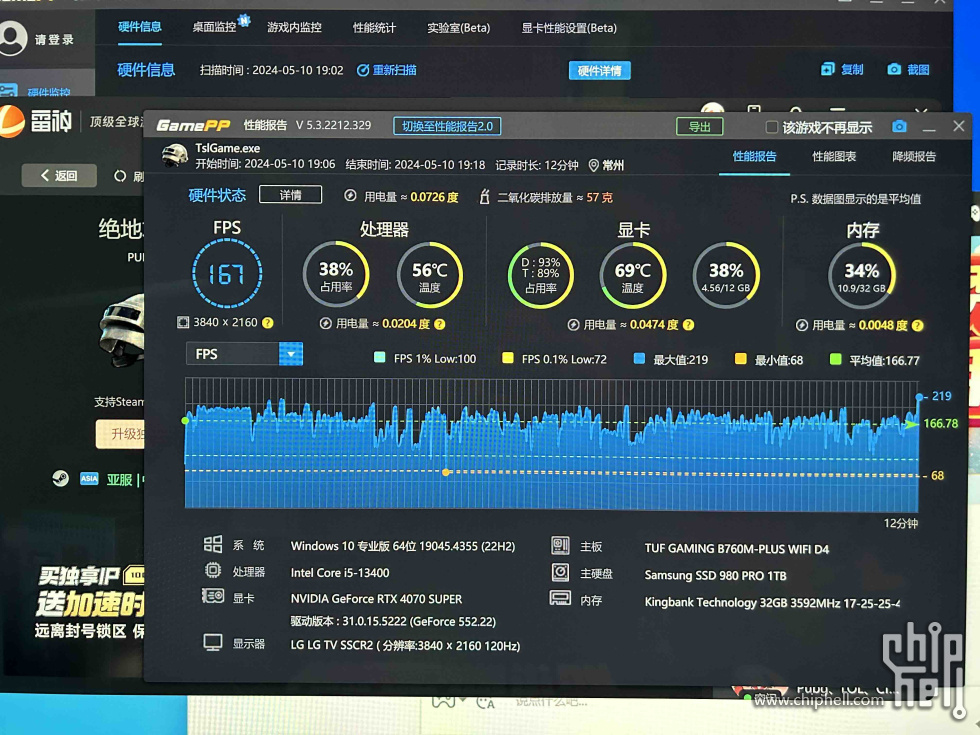Select the 硬件信息 tab in the top bar
Viewport: 980px width, 735px height.
coord(140,27)
